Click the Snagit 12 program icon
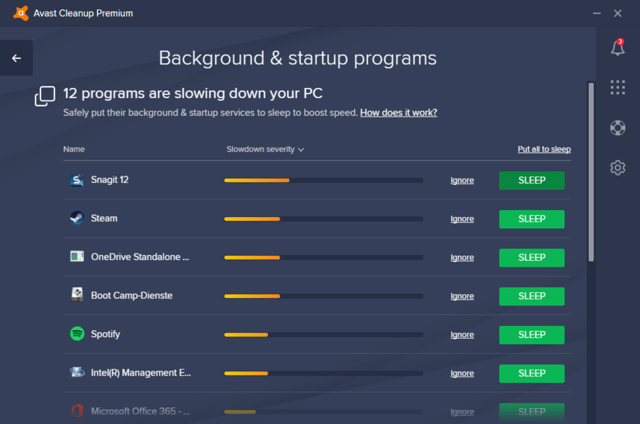The image size is (640, 424). coord(77,180)
